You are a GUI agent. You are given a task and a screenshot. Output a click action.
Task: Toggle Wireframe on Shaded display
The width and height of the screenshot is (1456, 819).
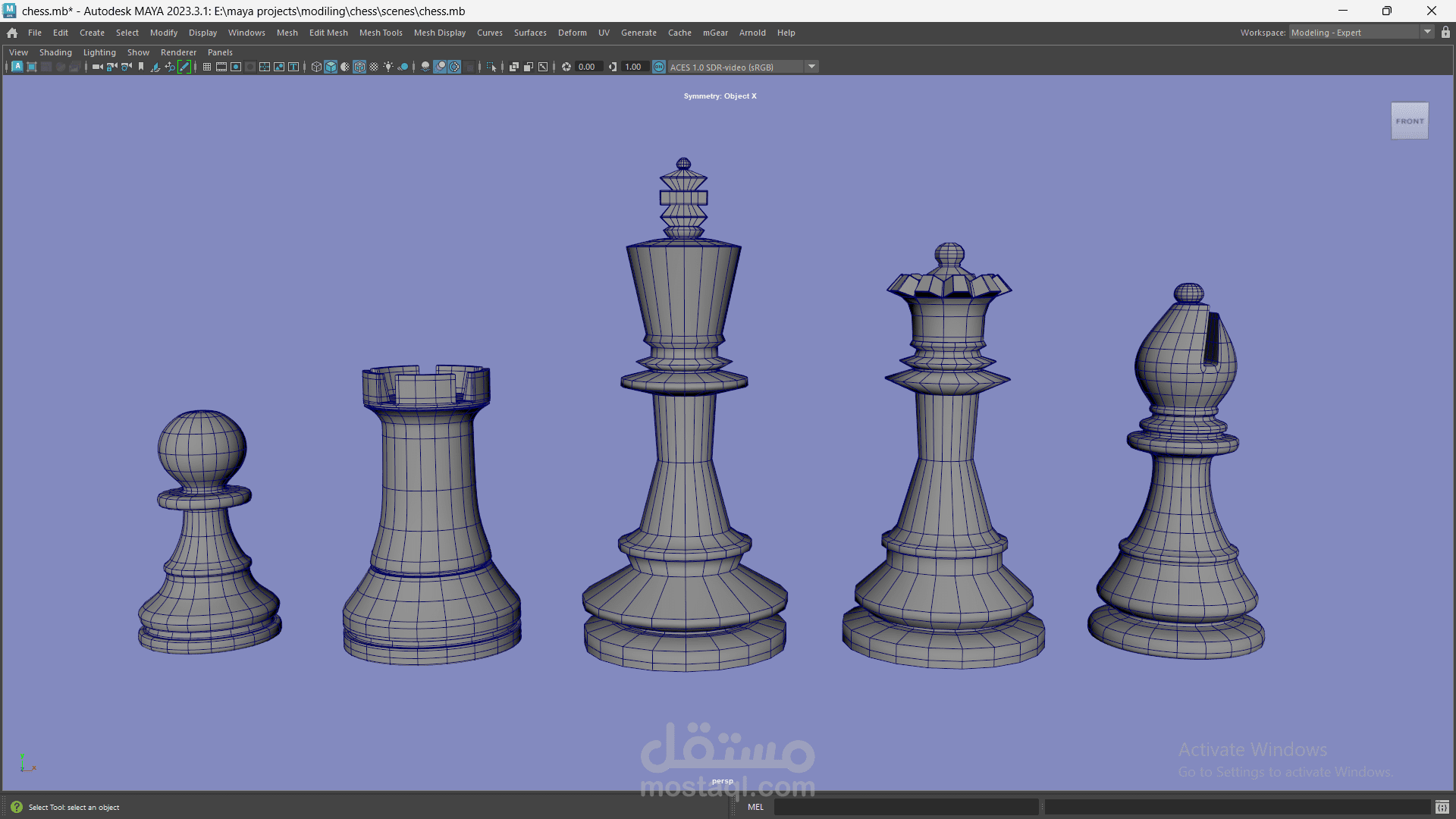[359, 67]
